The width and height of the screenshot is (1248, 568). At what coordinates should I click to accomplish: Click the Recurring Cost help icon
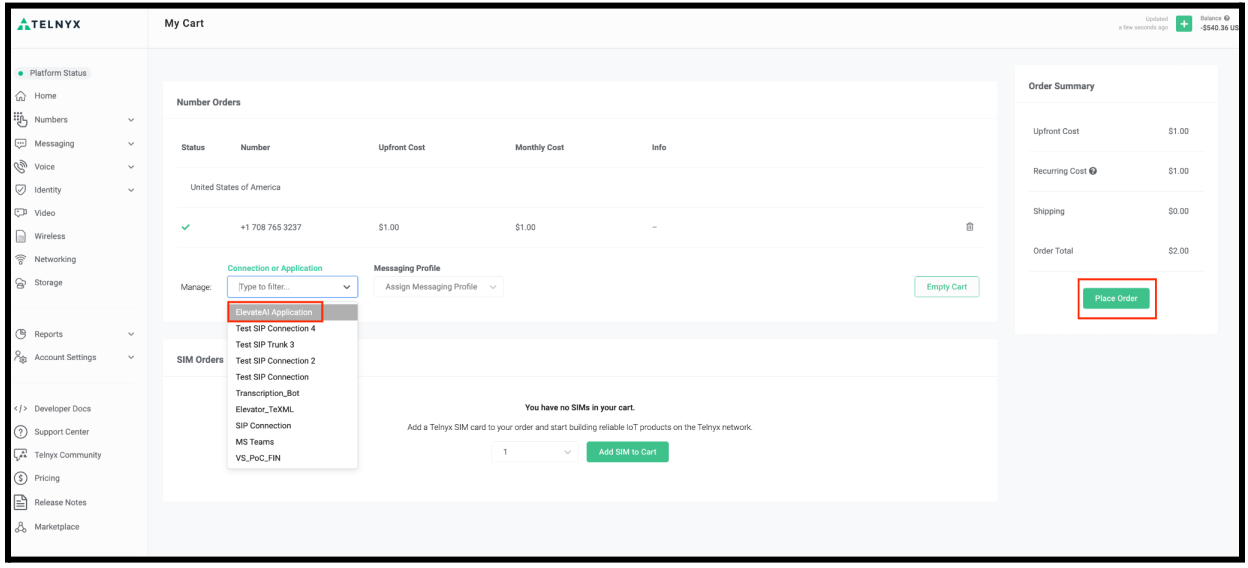pyautogui.click(x=1094, y=171)
